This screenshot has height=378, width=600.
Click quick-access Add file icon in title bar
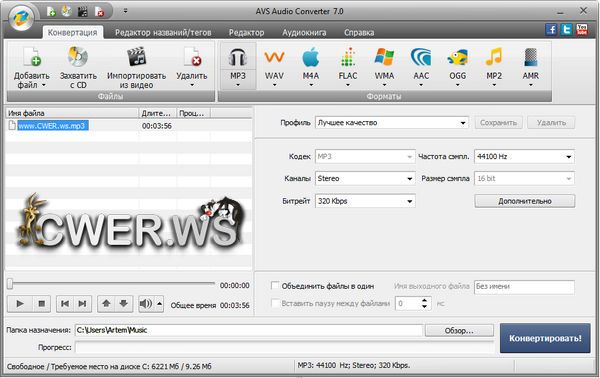point(51,11)
